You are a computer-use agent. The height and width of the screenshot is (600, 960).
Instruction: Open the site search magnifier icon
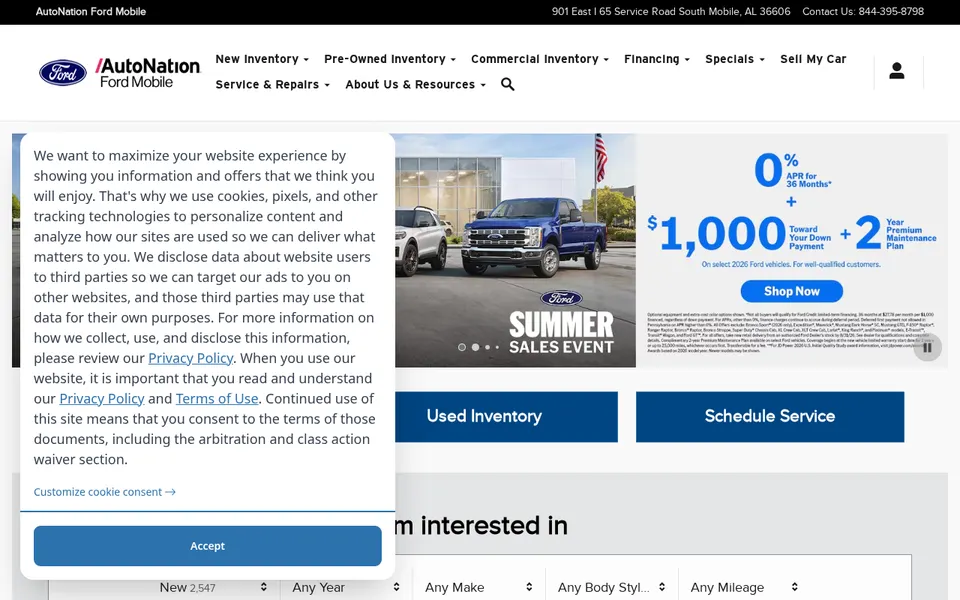point(508,84)
